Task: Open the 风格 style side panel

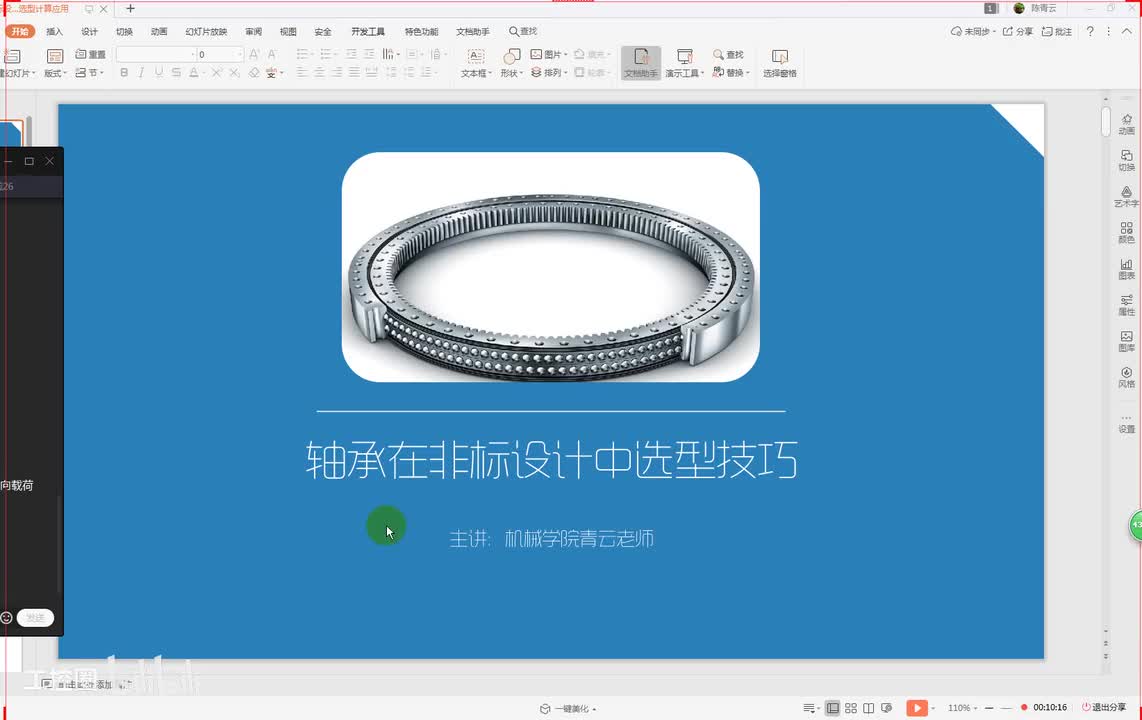Action: (1127, 377)
